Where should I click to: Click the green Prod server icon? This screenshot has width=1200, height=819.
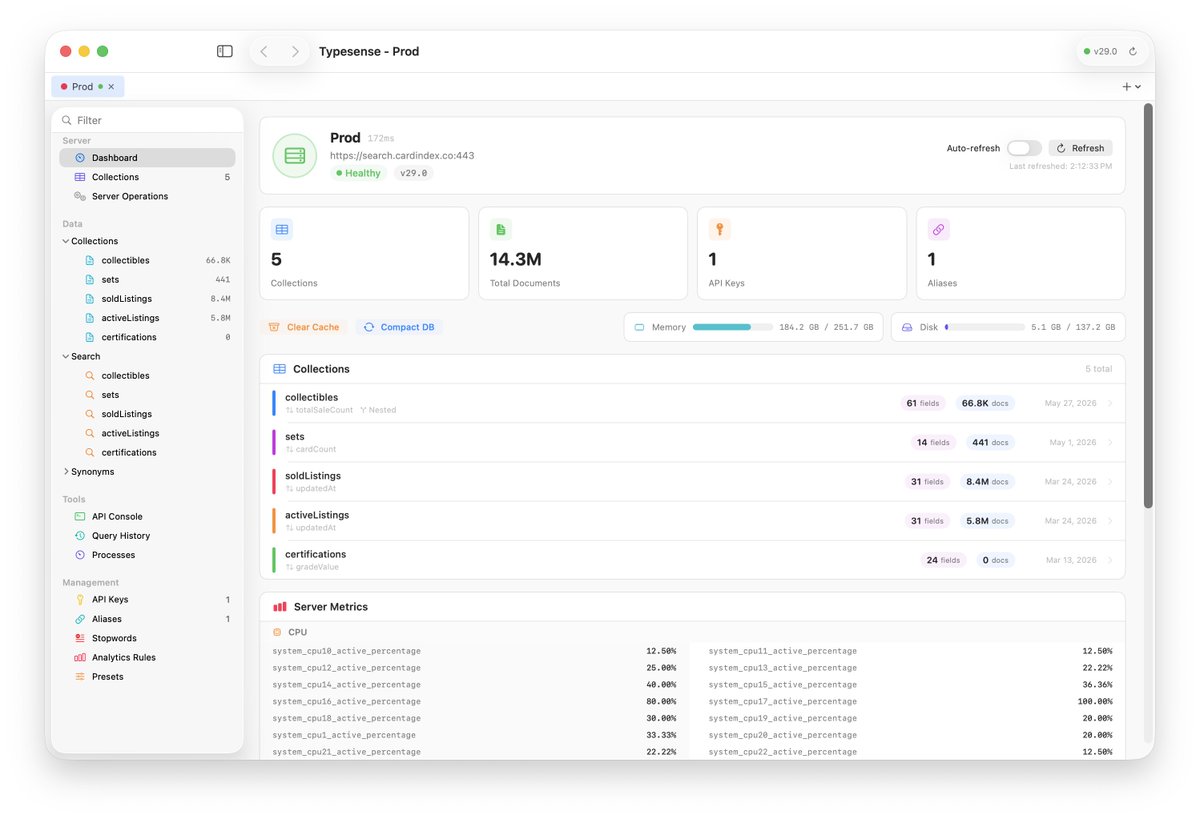(294, 156)
